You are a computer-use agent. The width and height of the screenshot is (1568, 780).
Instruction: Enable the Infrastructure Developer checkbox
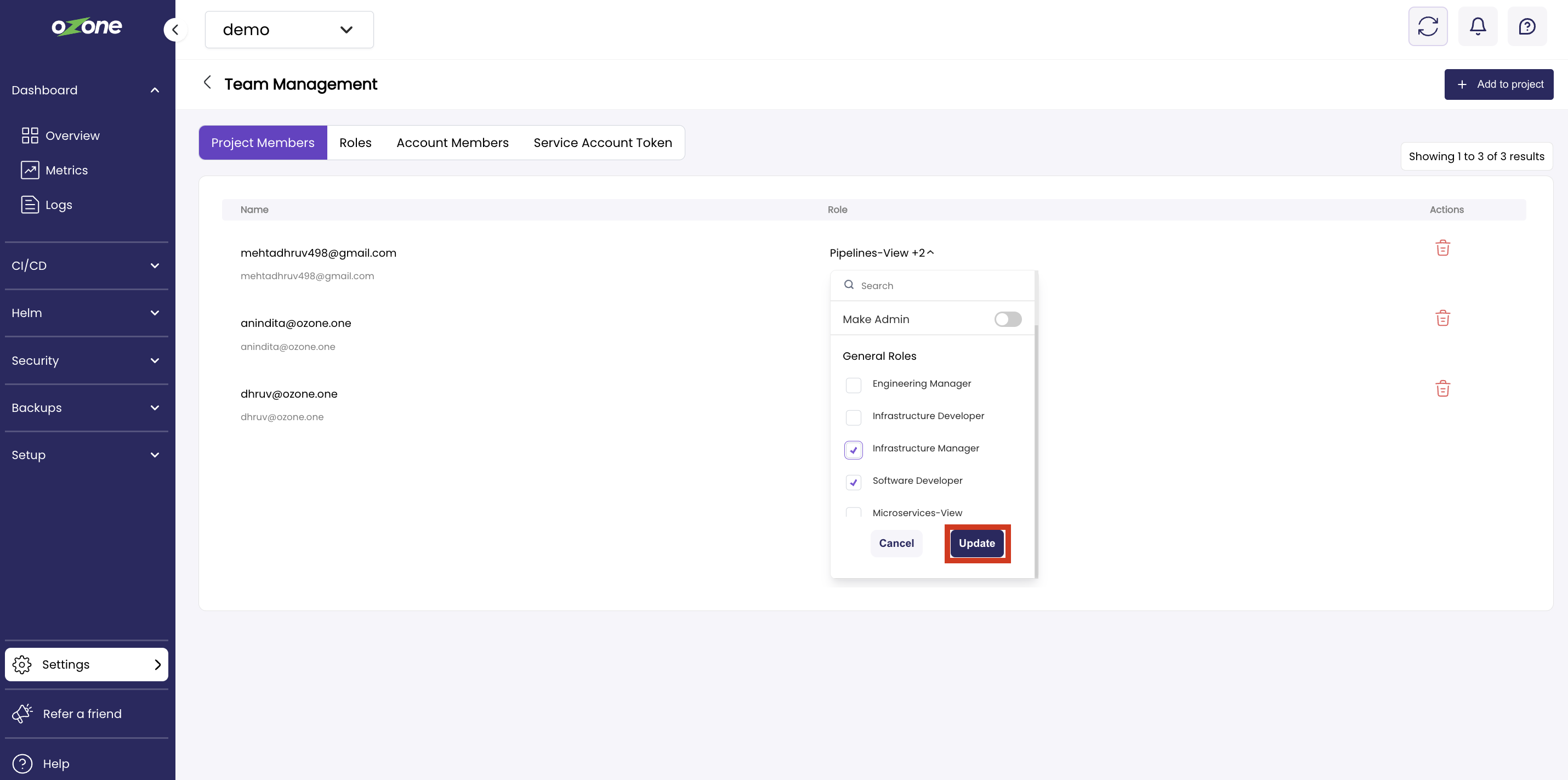point(854,417)
